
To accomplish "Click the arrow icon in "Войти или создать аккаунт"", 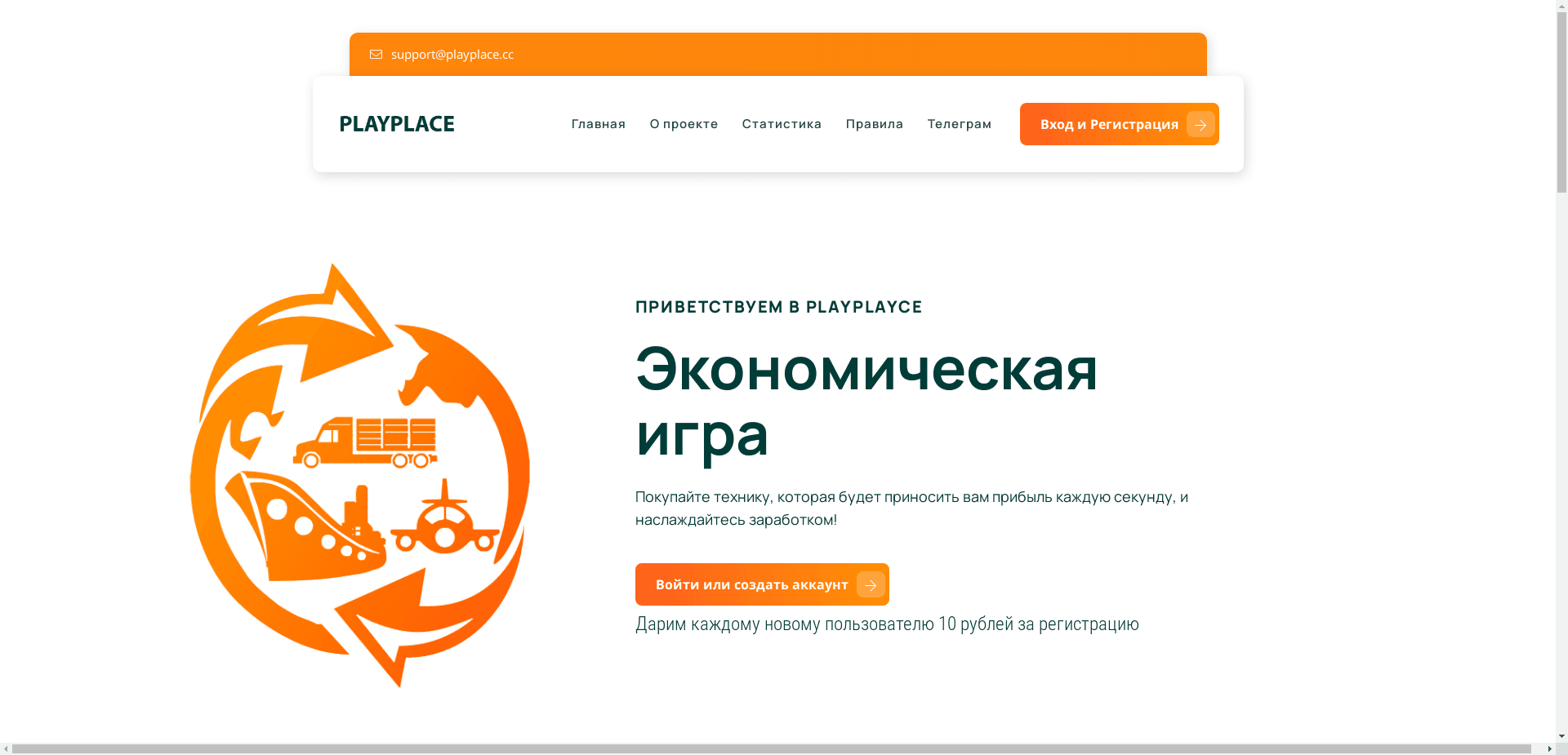I will click(869, 584).
